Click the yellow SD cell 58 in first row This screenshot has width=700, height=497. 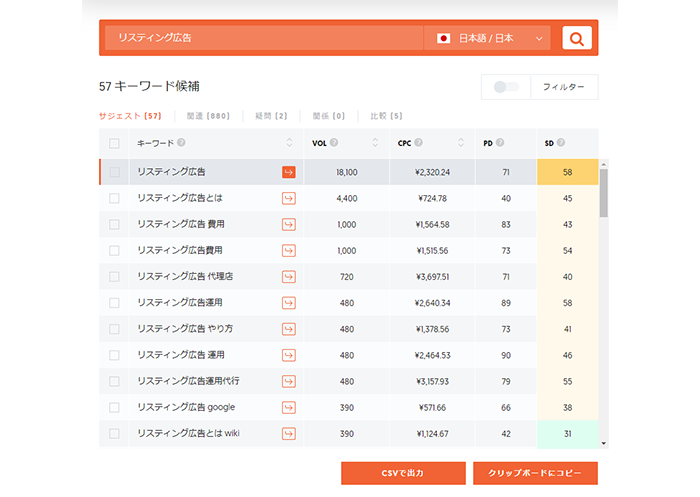[x=567, y=172]
